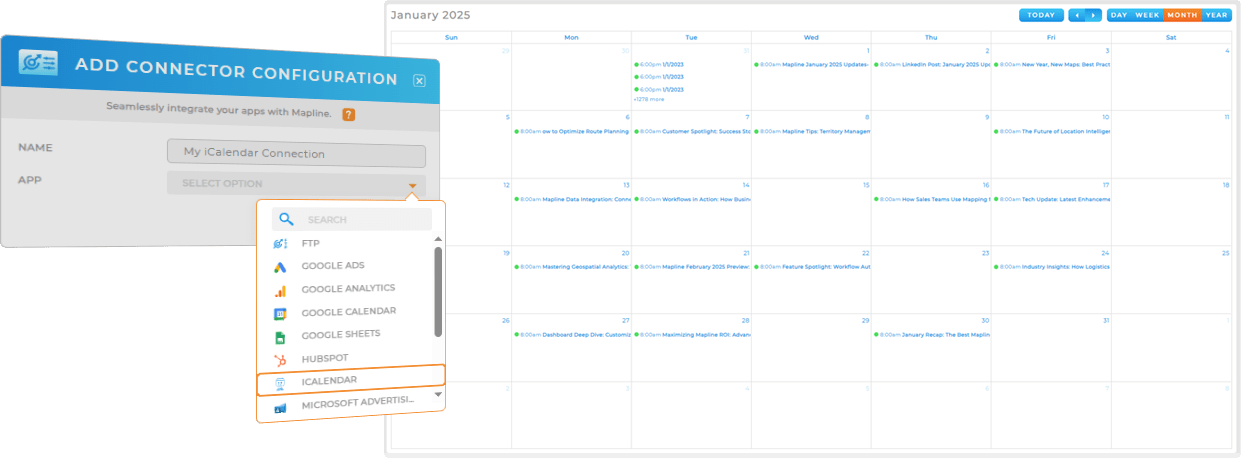The height and width of the screenshot is (458, 1241).
Task: Open 'Dashboard Deep Dive' event
Action: 571,335
